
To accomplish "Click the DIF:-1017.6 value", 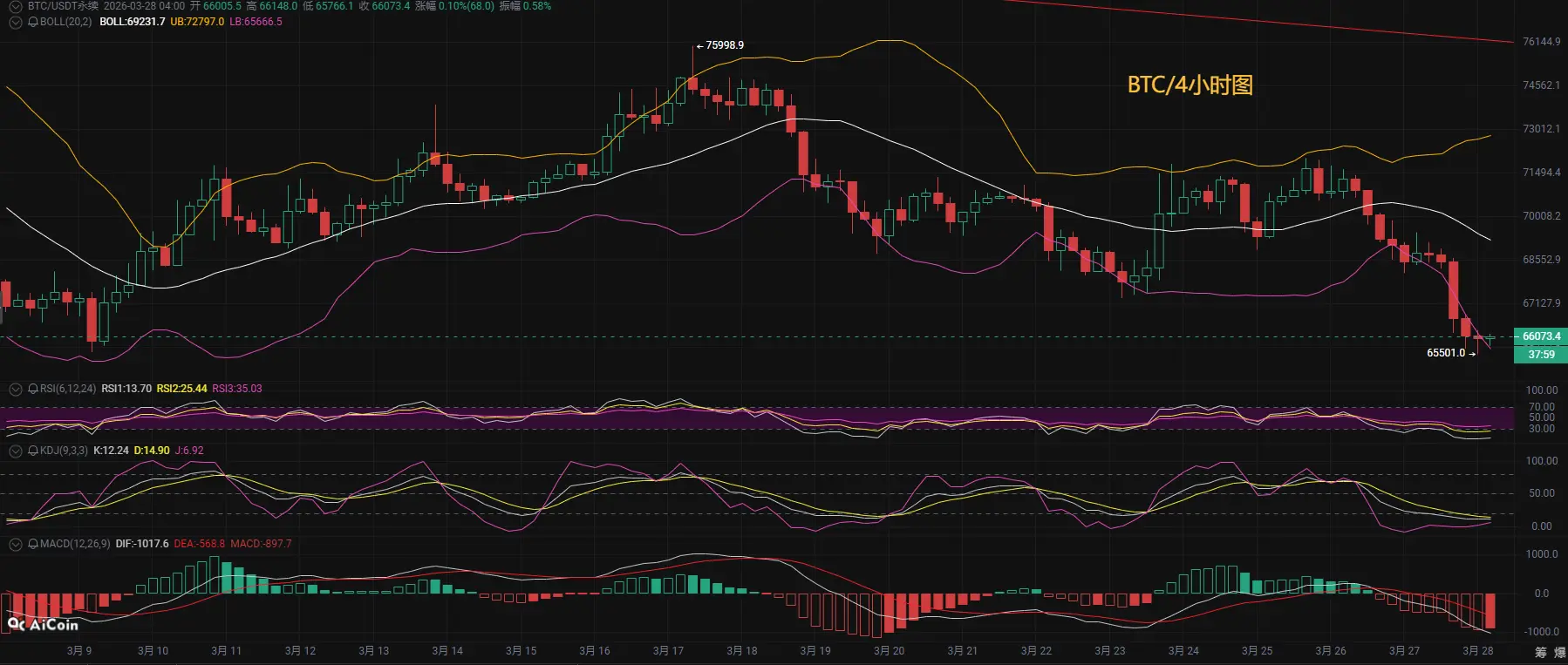I will [x=142, y=544].
